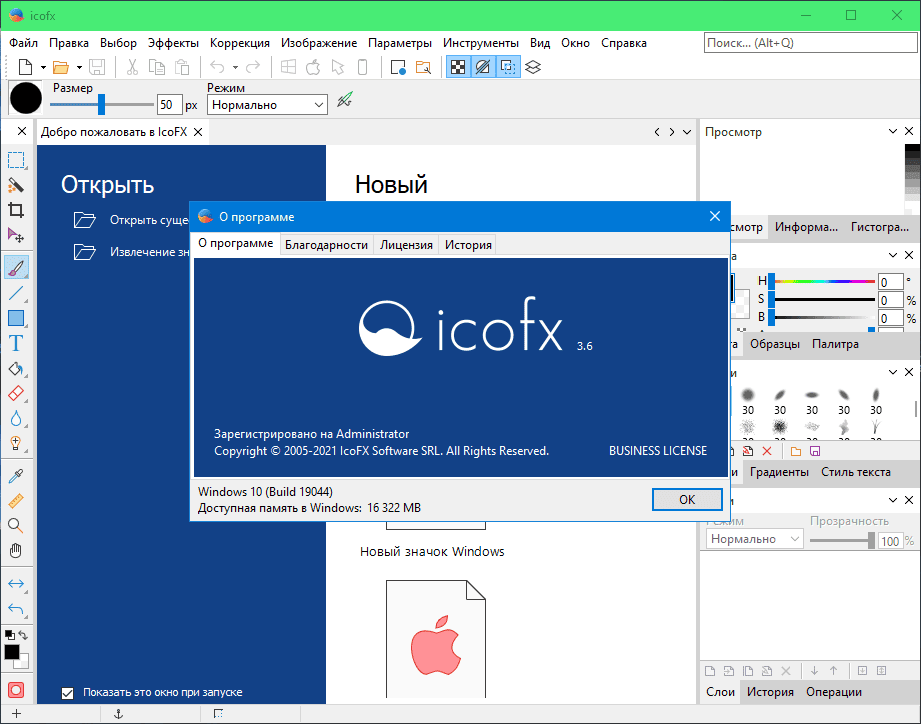Viewport: 921px width, 724px height.
Task: Click the Новый значок Windows label
Action: tap(432, 551)
